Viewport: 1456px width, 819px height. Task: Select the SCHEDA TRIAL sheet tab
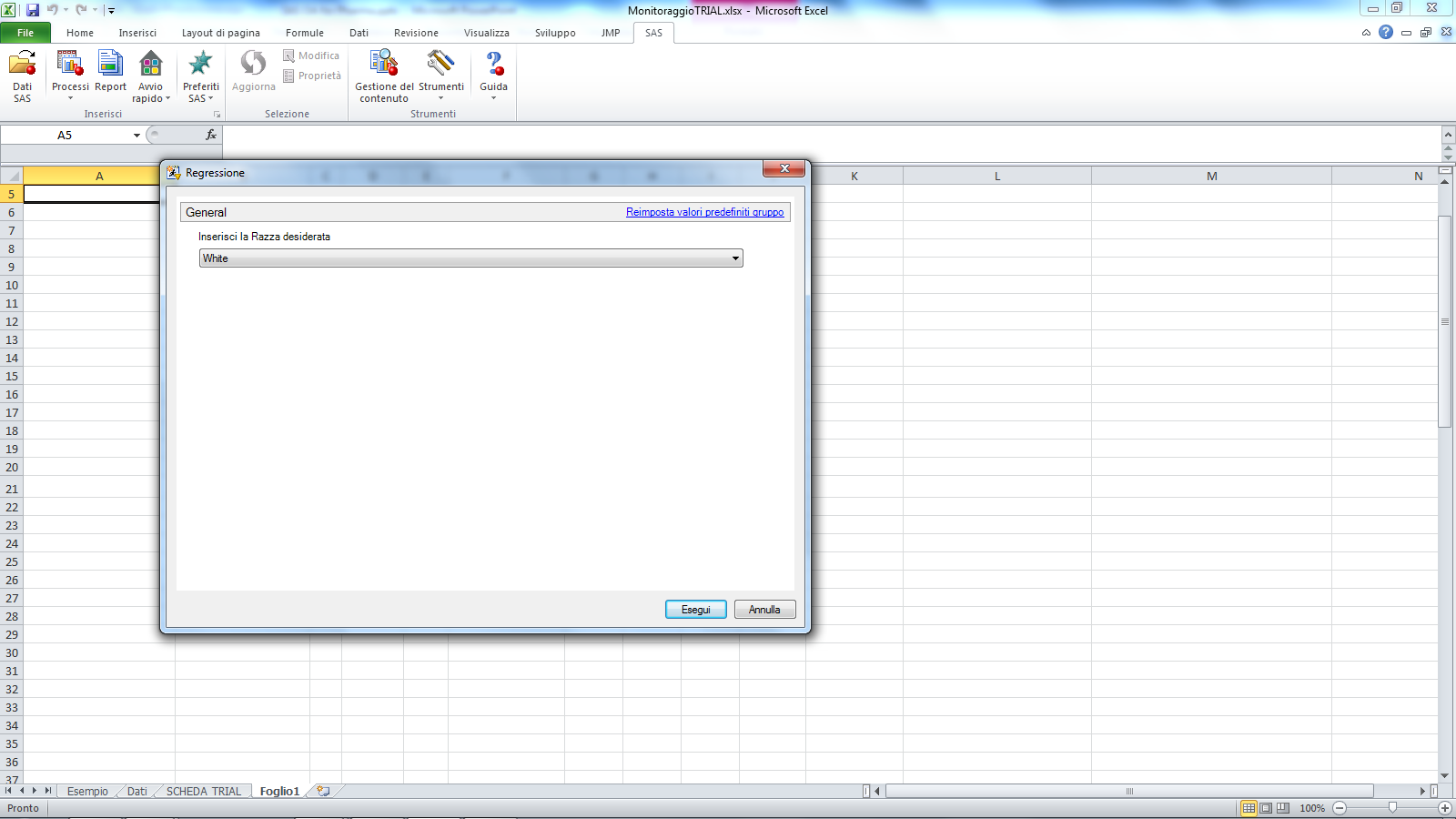[204, 791]
